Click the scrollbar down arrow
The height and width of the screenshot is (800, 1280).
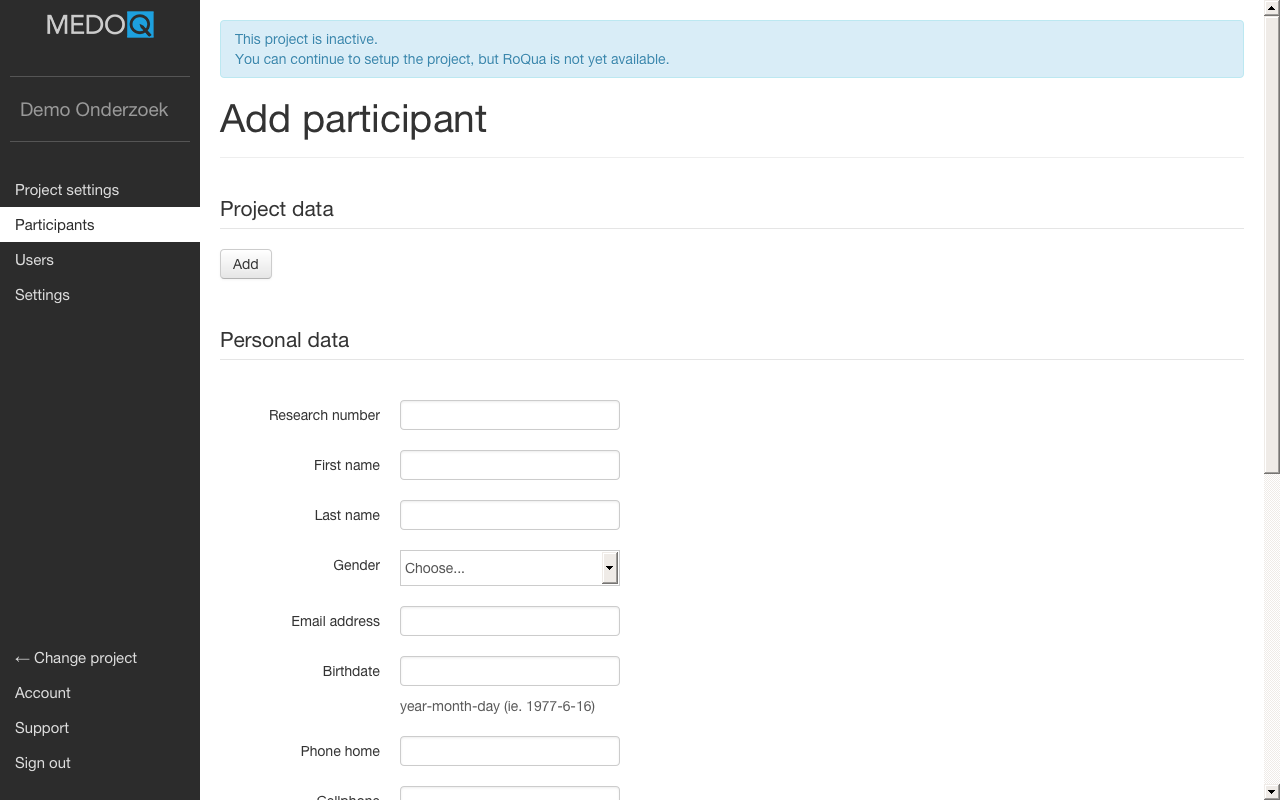coord(1272,792)
